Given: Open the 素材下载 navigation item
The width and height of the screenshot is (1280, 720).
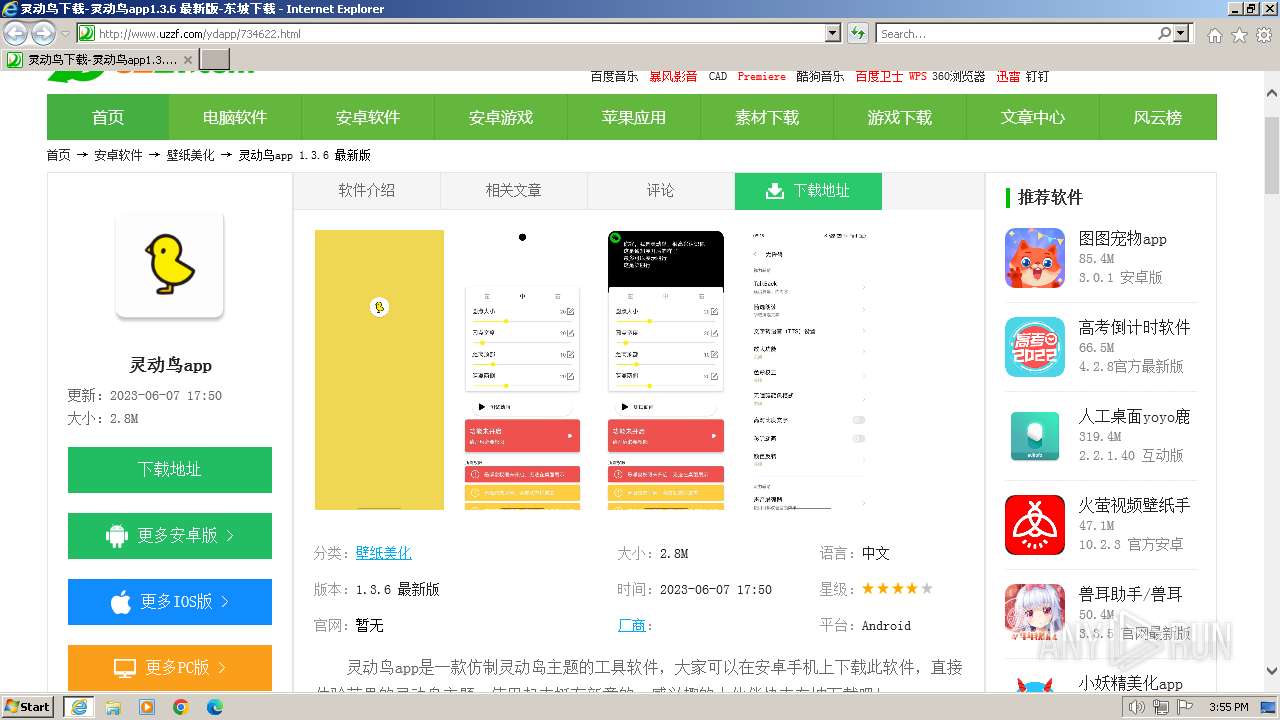Looking at the screenshot, I should click(767, 117).
